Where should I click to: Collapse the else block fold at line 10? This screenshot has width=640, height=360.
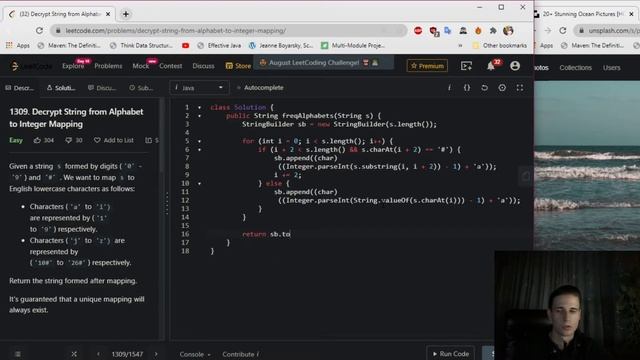pyautogui.click(x=200, y=184)
